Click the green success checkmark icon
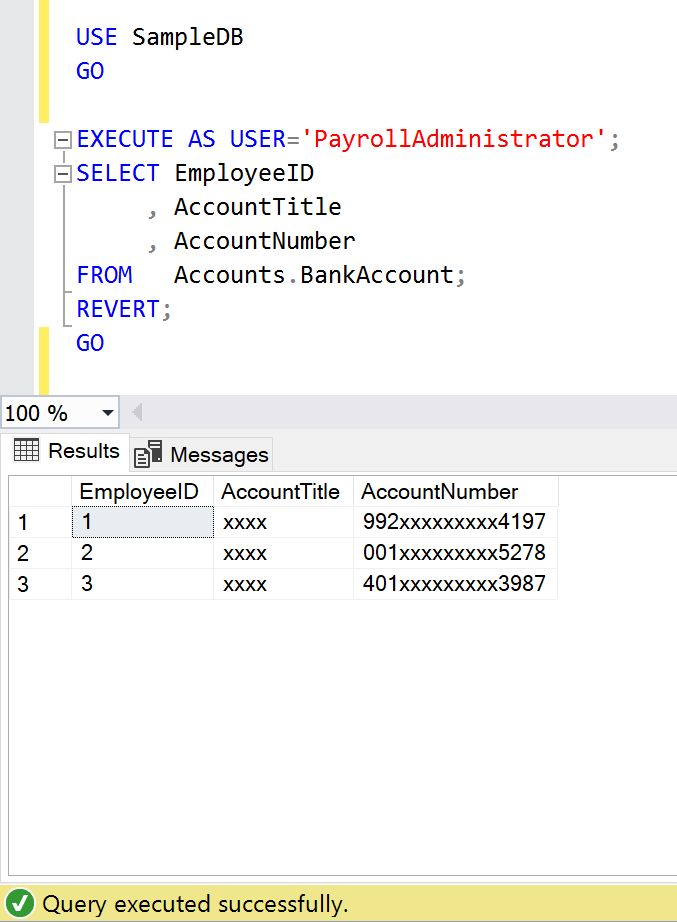677x922 pixels. (x=21, y=905)
